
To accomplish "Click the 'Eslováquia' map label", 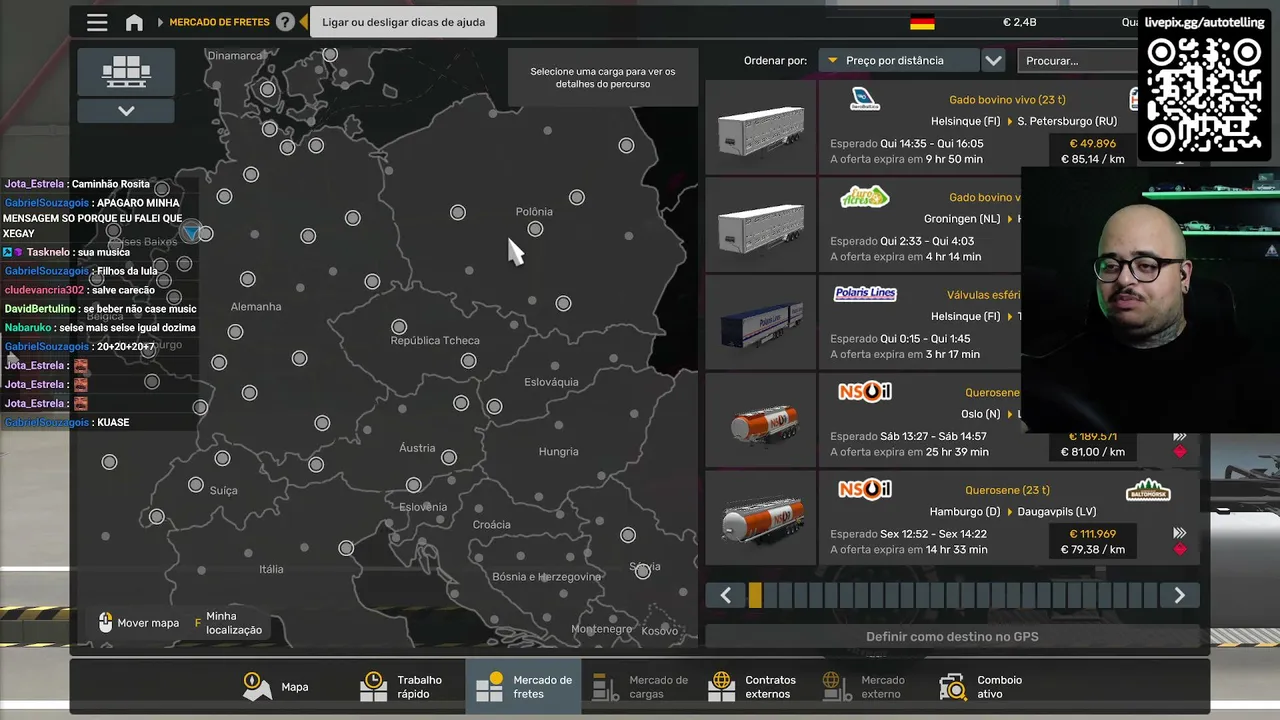I will [551, 382].
